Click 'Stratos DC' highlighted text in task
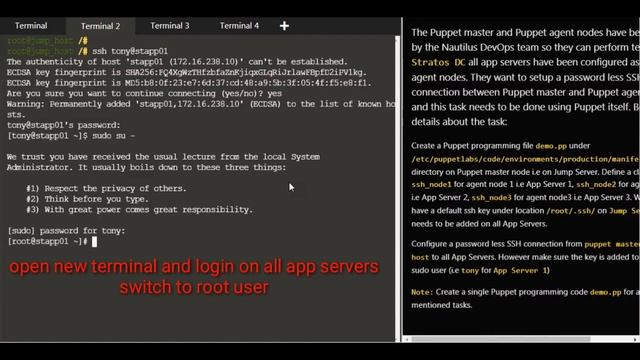Viewport: 640px width, 360px height. pyautogui.click(x=438, y=62)
